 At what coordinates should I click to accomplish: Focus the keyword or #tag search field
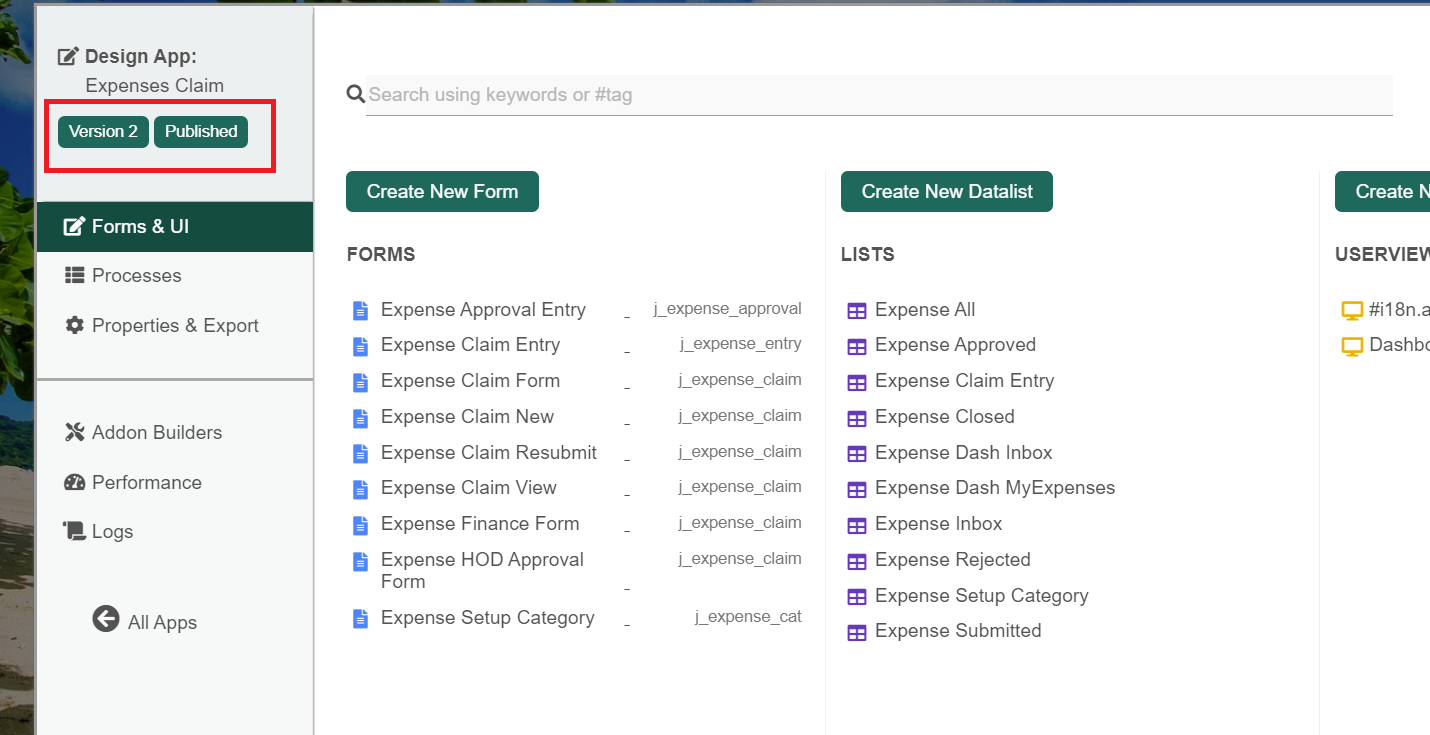tap(878, 95)
